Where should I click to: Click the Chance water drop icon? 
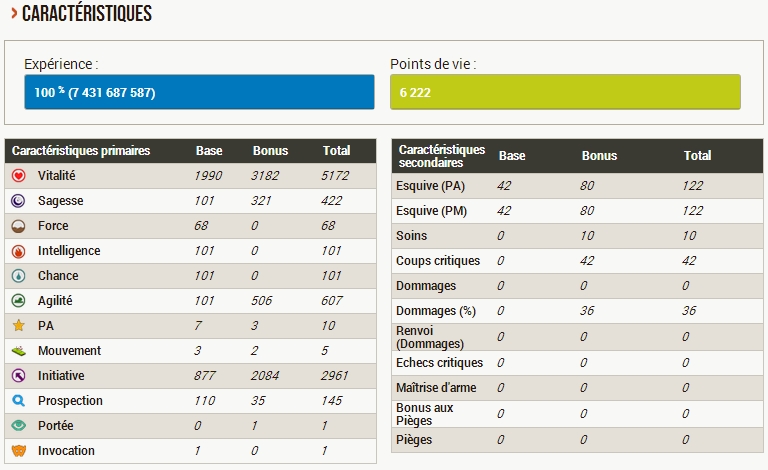(19, 276)
